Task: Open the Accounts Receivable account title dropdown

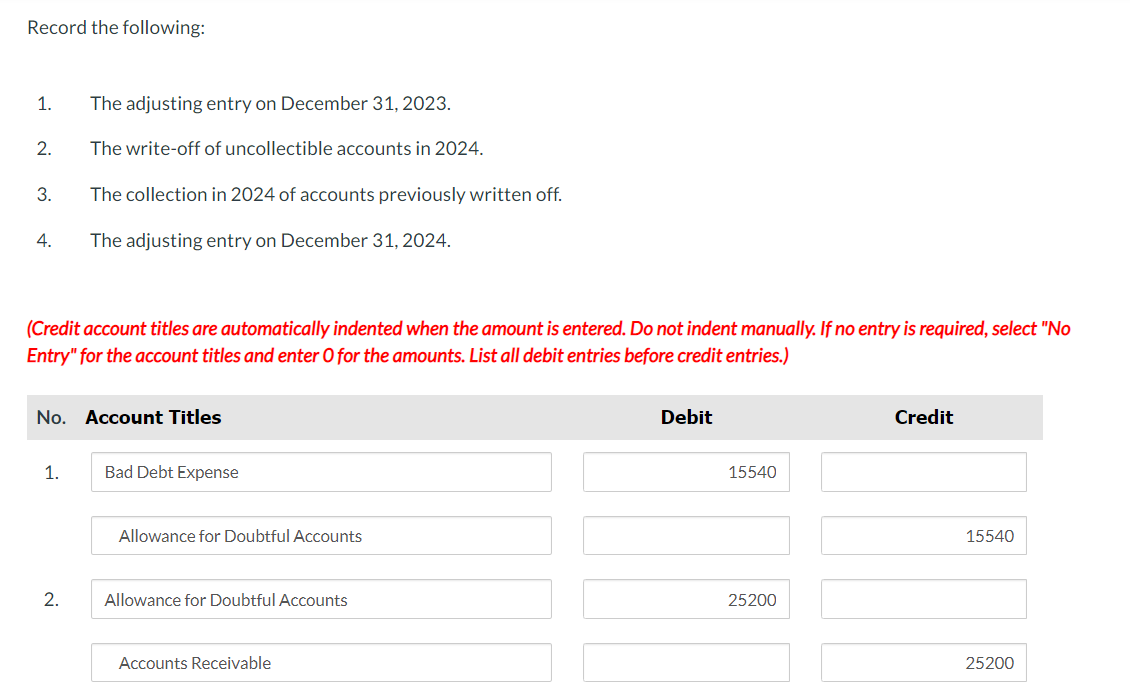Action: 320,662
